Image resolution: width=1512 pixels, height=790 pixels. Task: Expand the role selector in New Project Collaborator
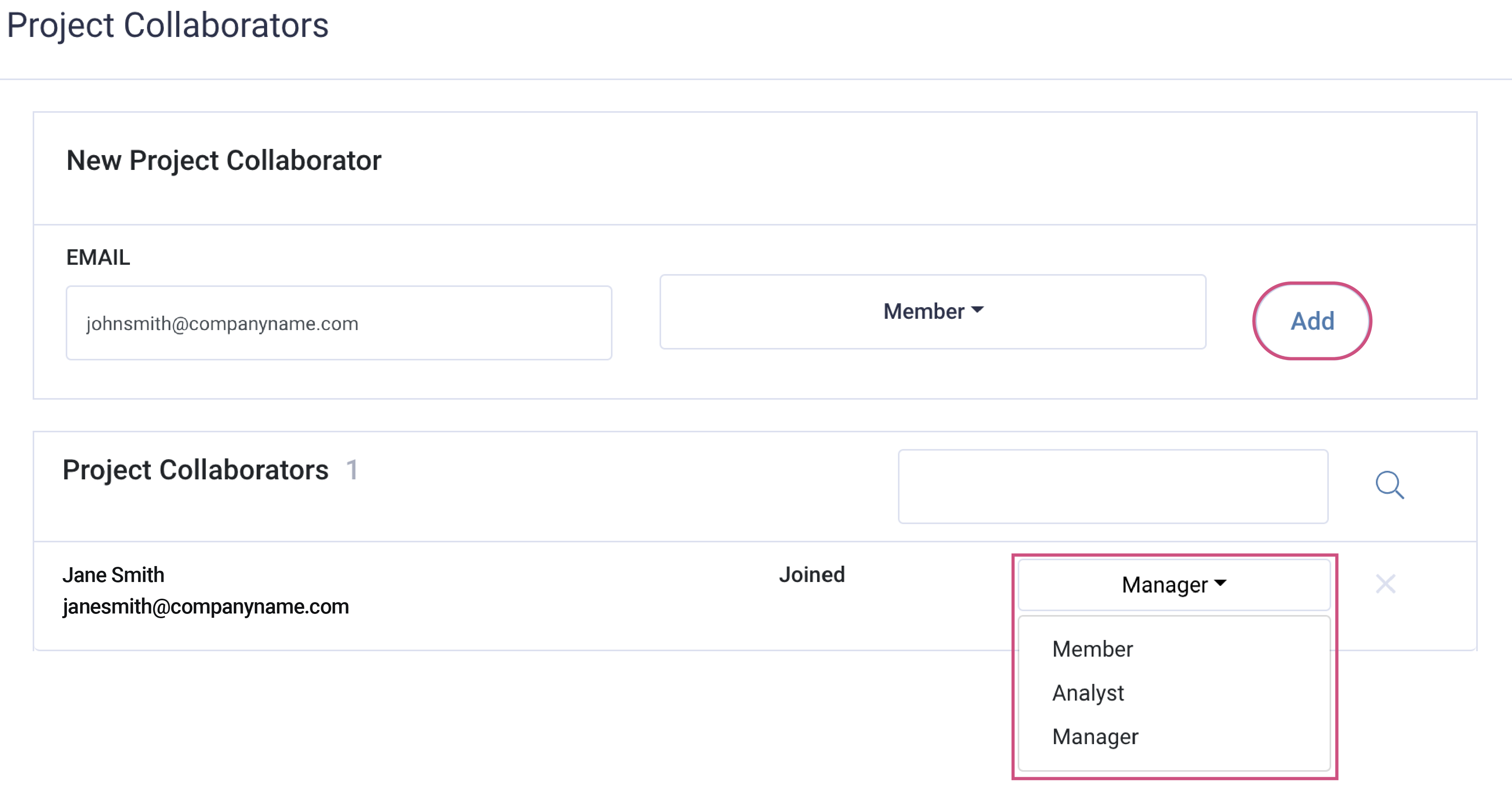click(x=933, y=312)
